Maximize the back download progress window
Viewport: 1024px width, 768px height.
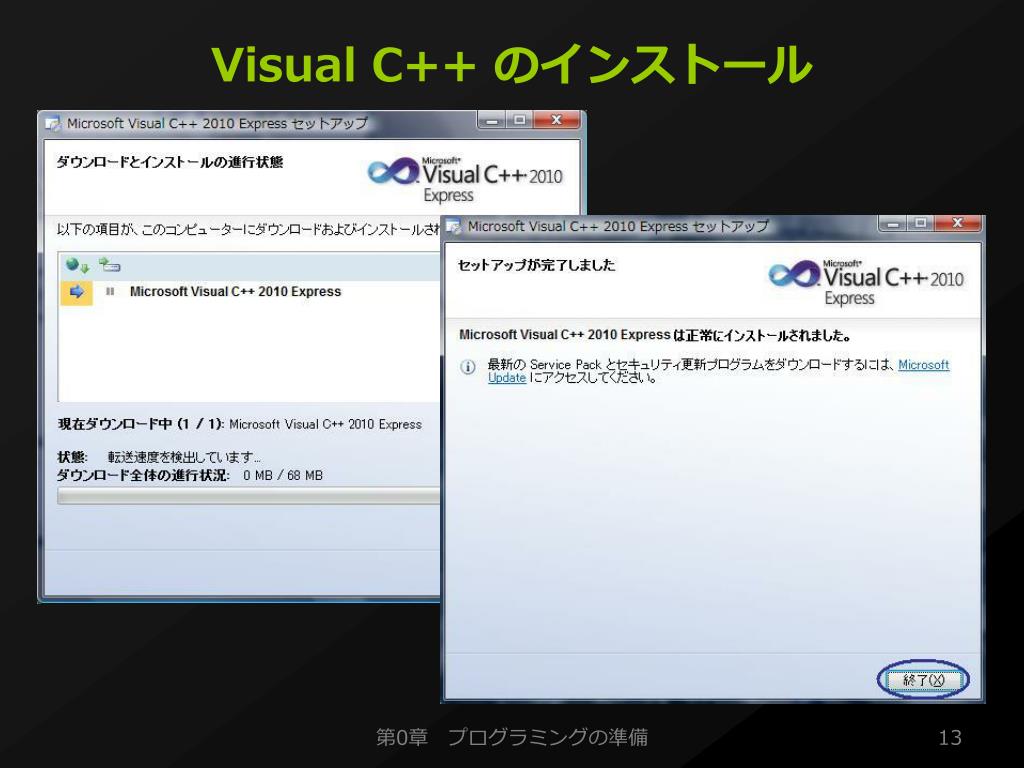[x=520, y=120]
